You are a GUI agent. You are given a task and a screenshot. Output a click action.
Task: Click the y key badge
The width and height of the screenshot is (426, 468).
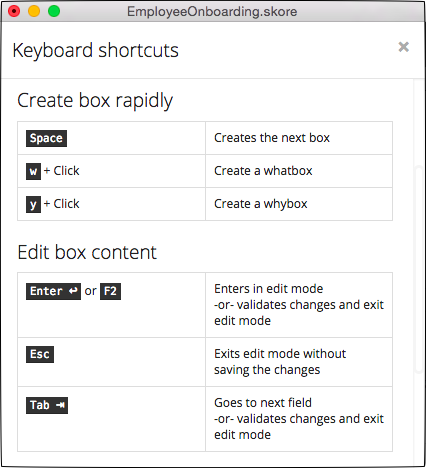point(33,204)
